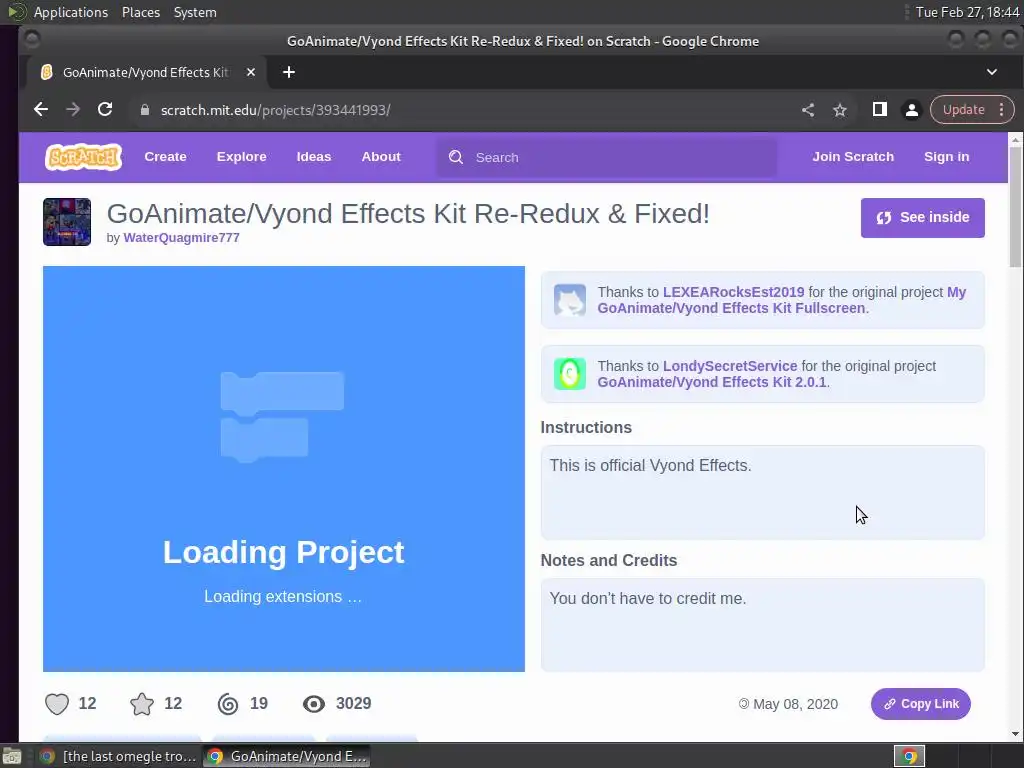
Task: Click the Notes and Credits heading
Action: tap(609, 560)
